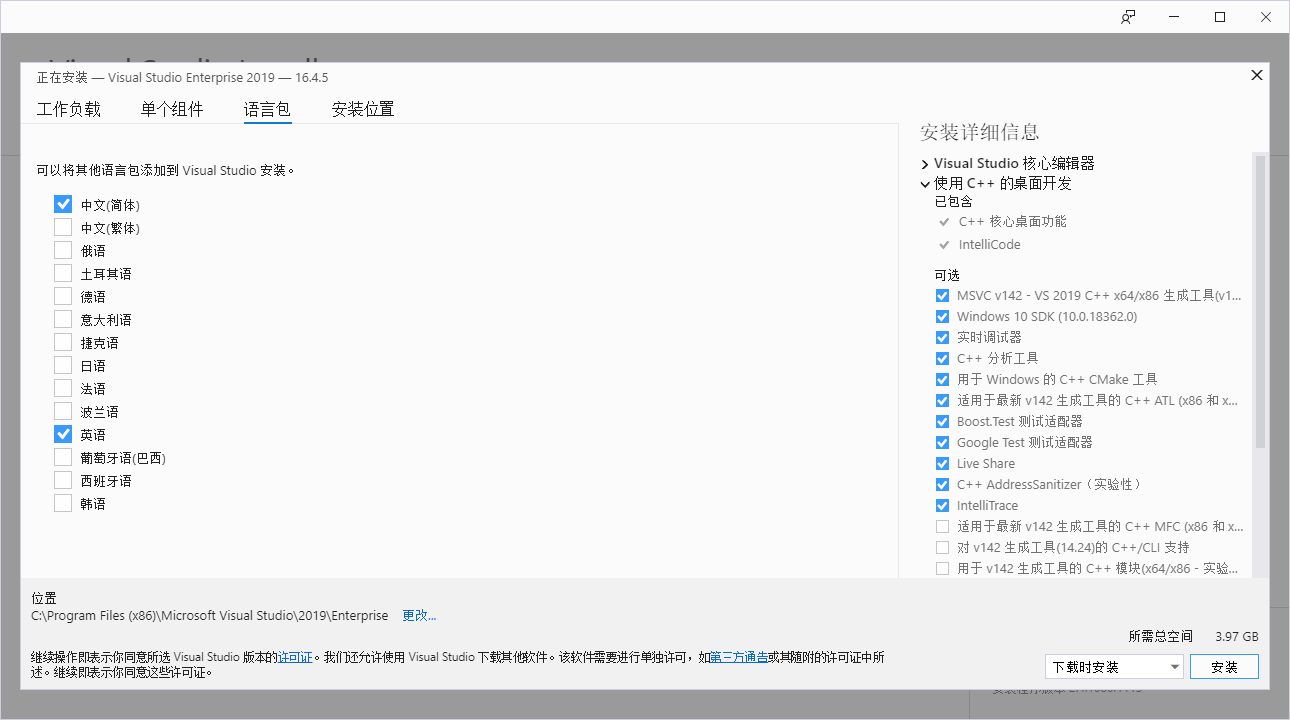Tick the 波兰语 checkbox

coord(63,411)
